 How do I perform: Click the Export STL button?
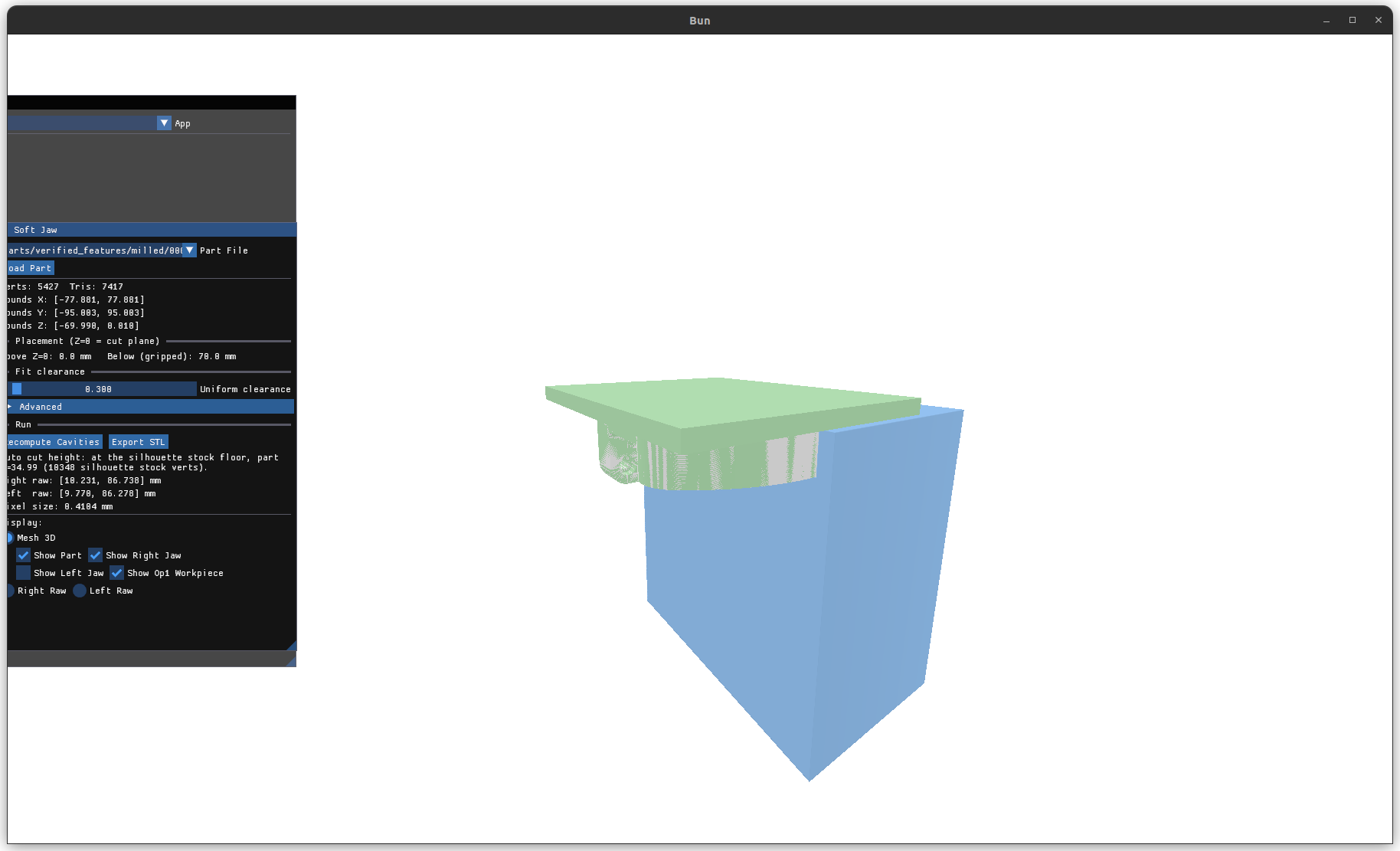[x=138, y=442]
